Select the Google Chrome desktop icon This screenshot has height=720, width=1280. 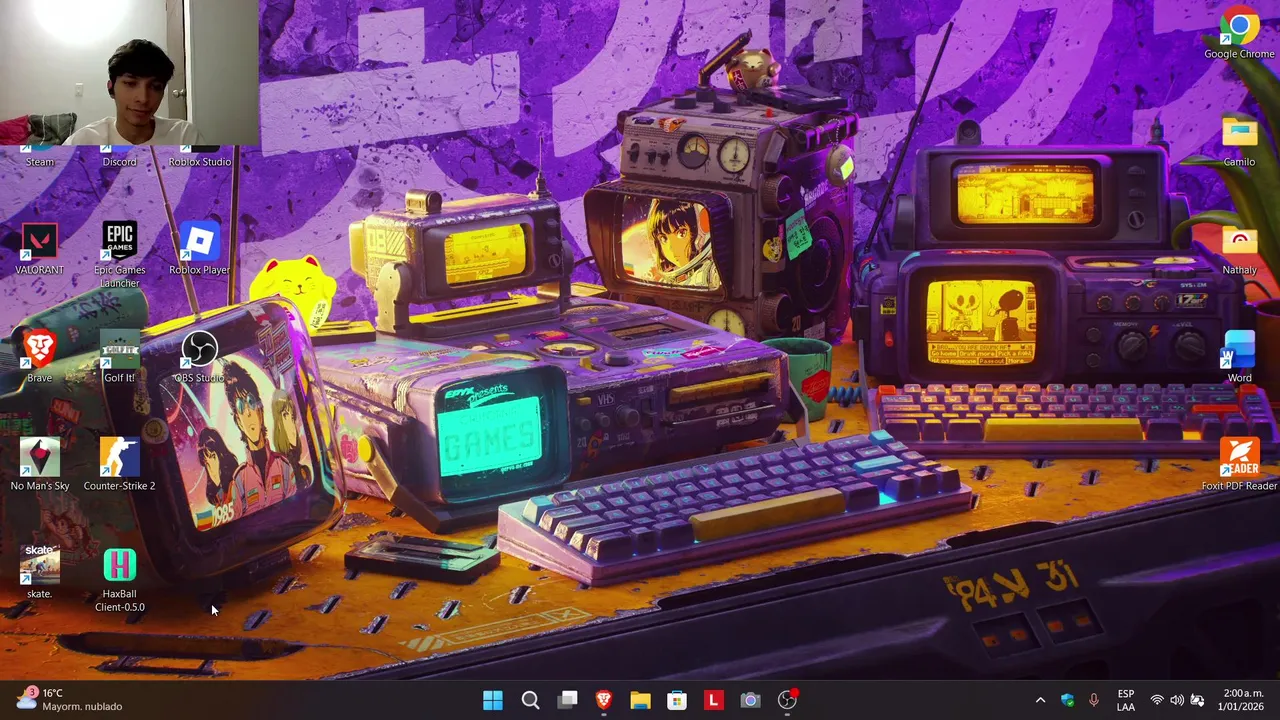[x=1239, y=33]
